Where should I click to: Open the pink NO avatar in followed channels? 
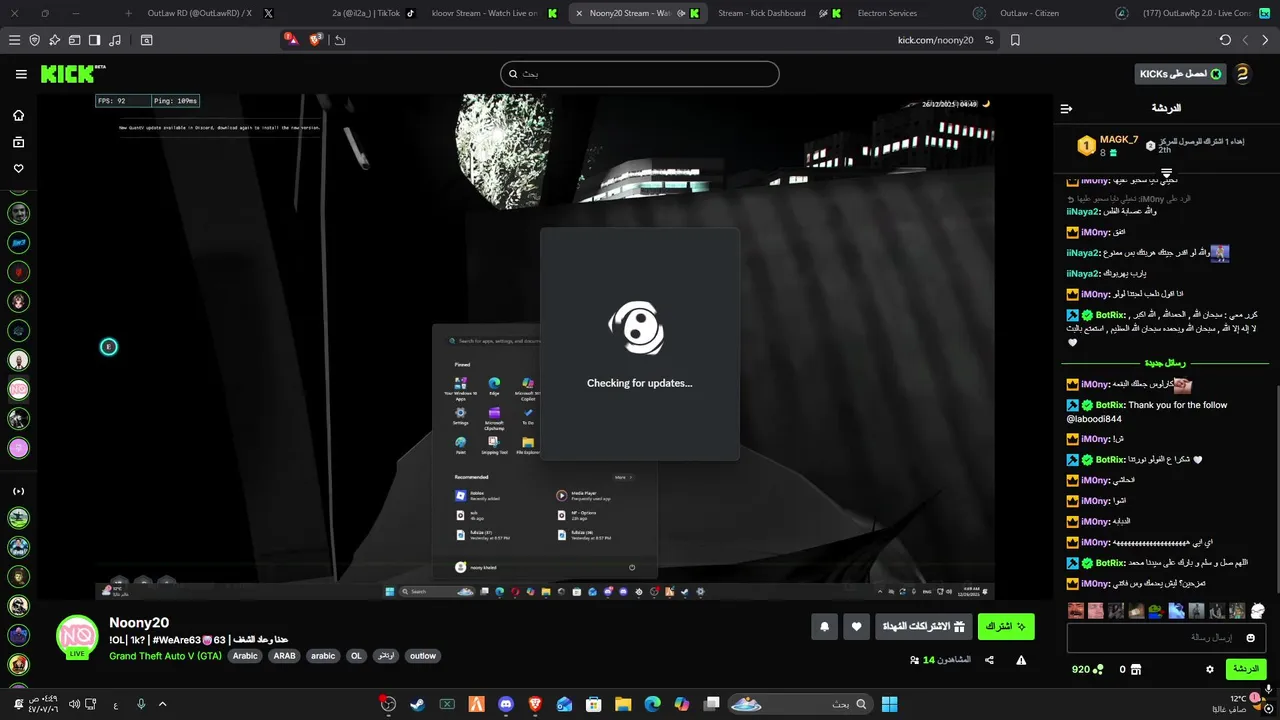[18, 389]
